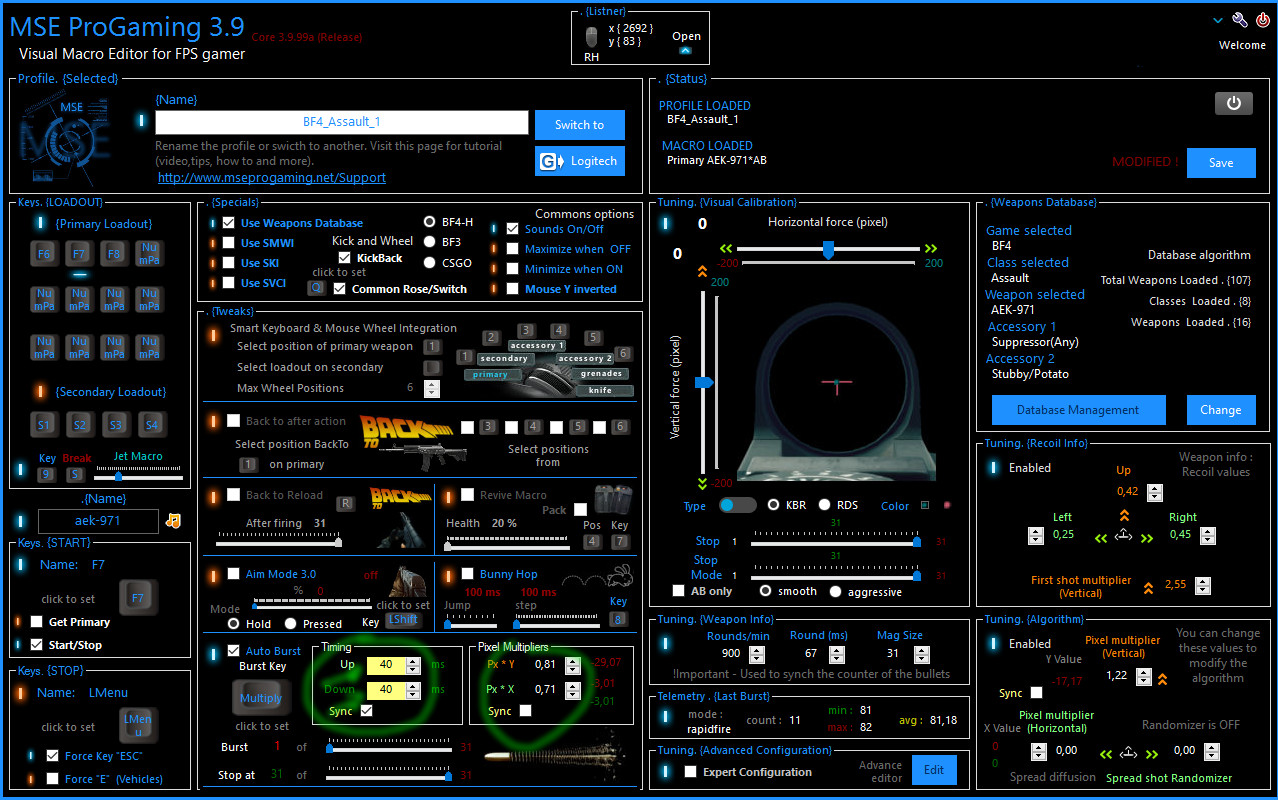Adjust the Timing Down ms stepper
This screenshot has width=1278, height=800.
[415, 690]
